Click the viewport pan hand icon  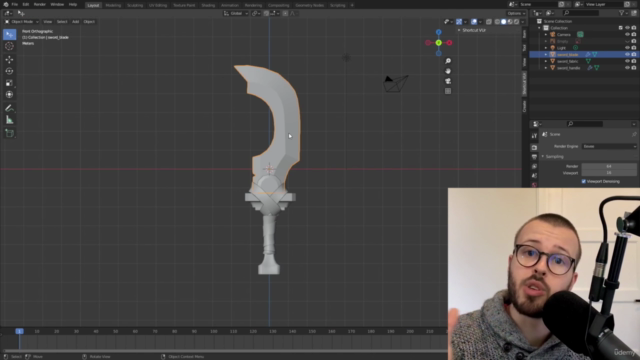[448, 71]
